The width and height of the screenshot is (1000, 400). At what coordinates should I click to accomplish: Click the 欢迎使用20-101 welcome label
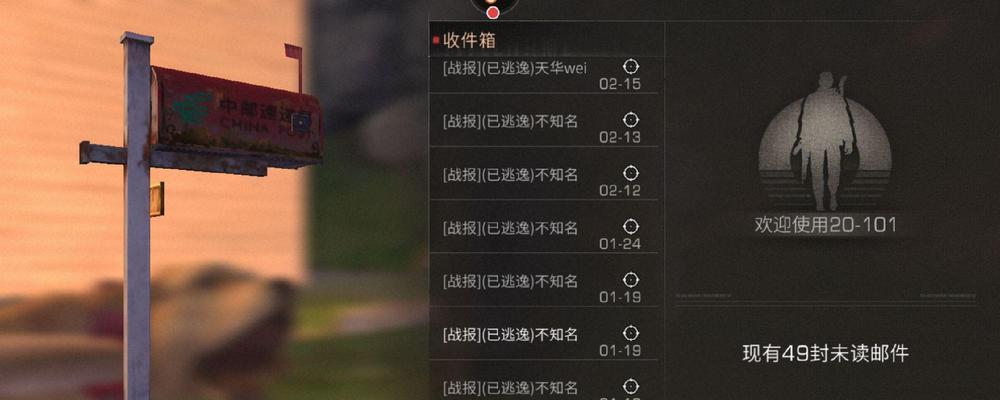825,225
